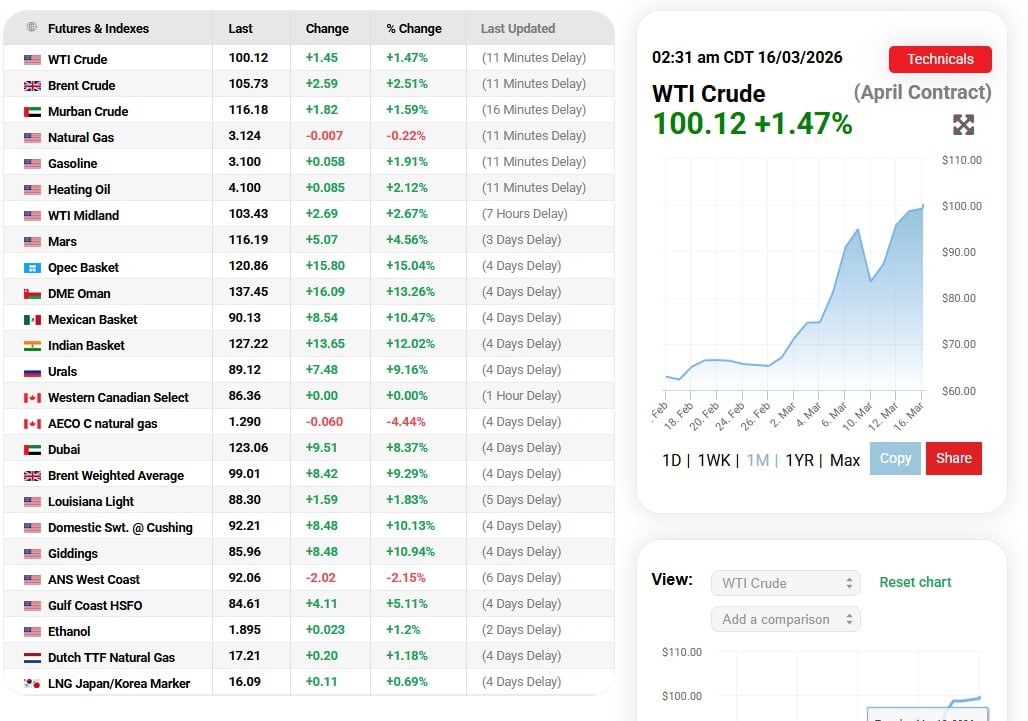Open the WTI Crude view dropdown
The image size is (1028, 721).
coord(785,583)
